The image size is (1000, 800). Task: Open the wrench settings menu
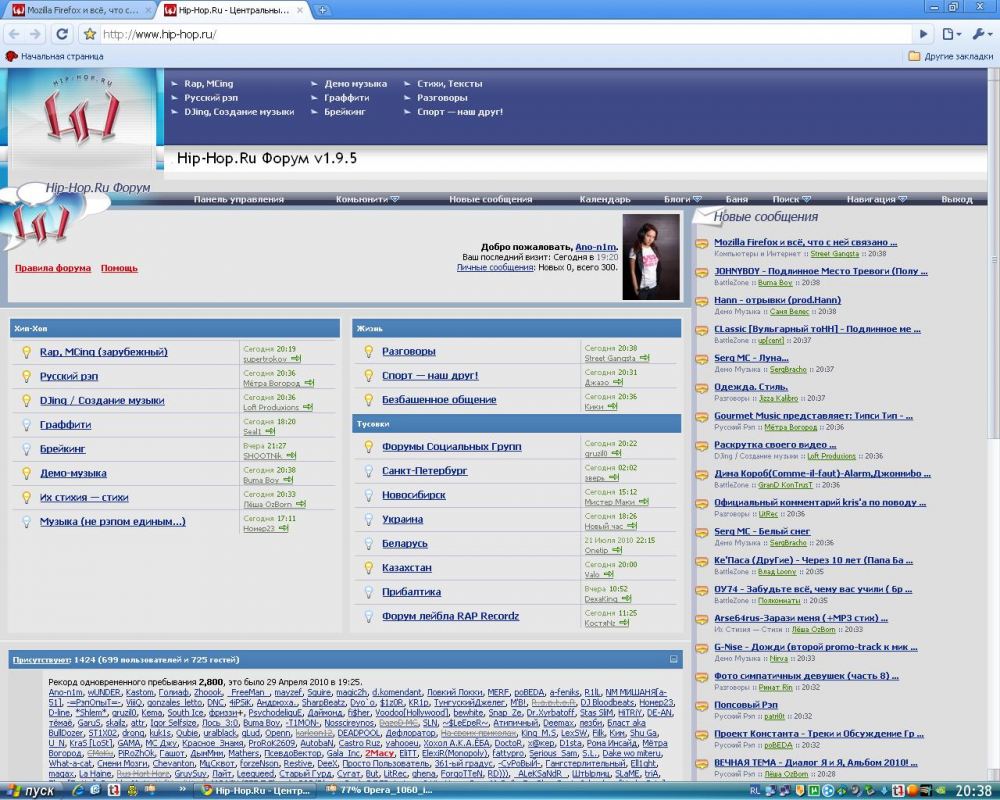pos(981,34)
